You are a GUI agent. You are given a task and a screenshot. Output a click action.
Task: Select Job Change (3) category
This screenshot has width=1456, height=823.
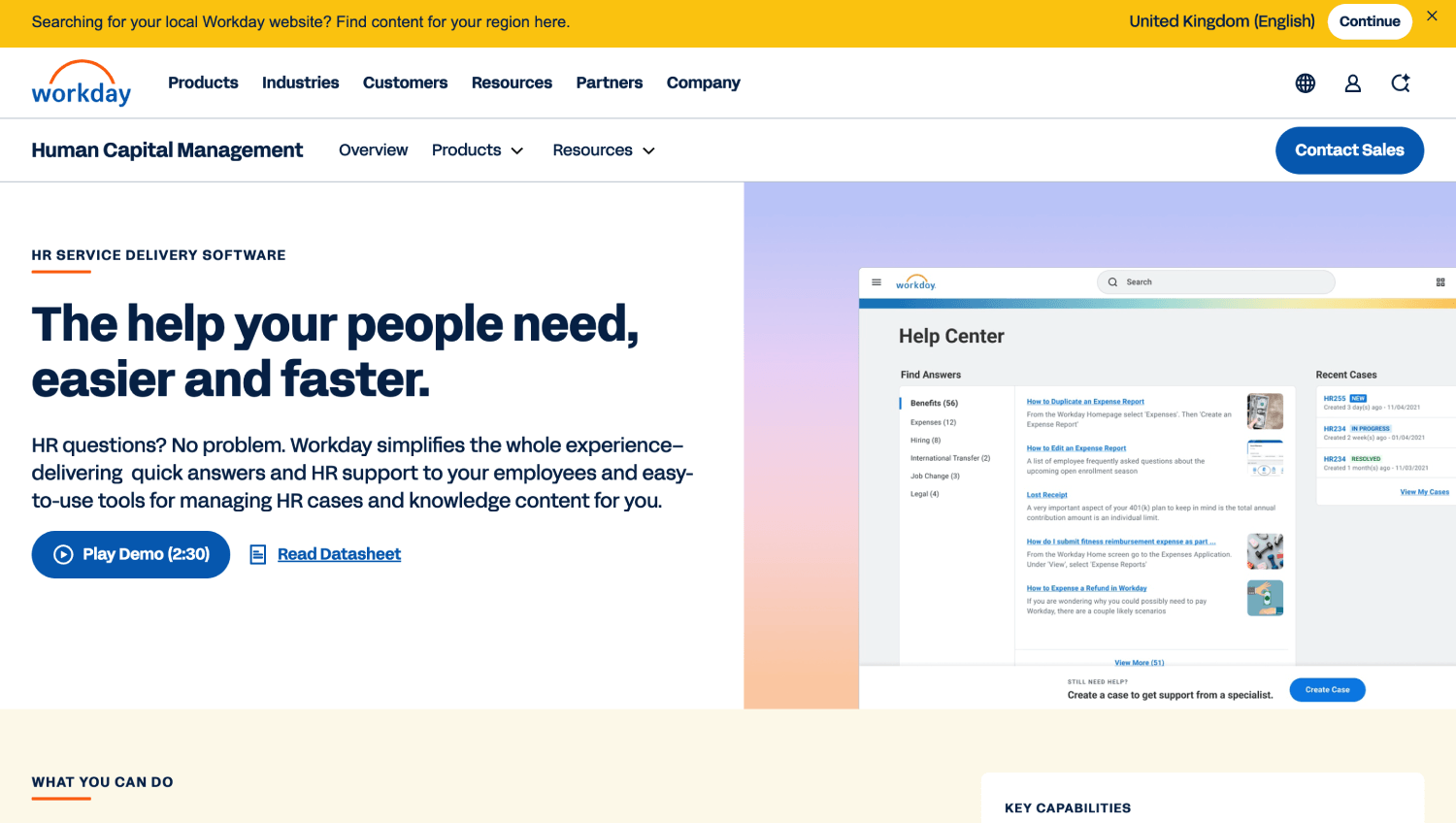(935, 477)
